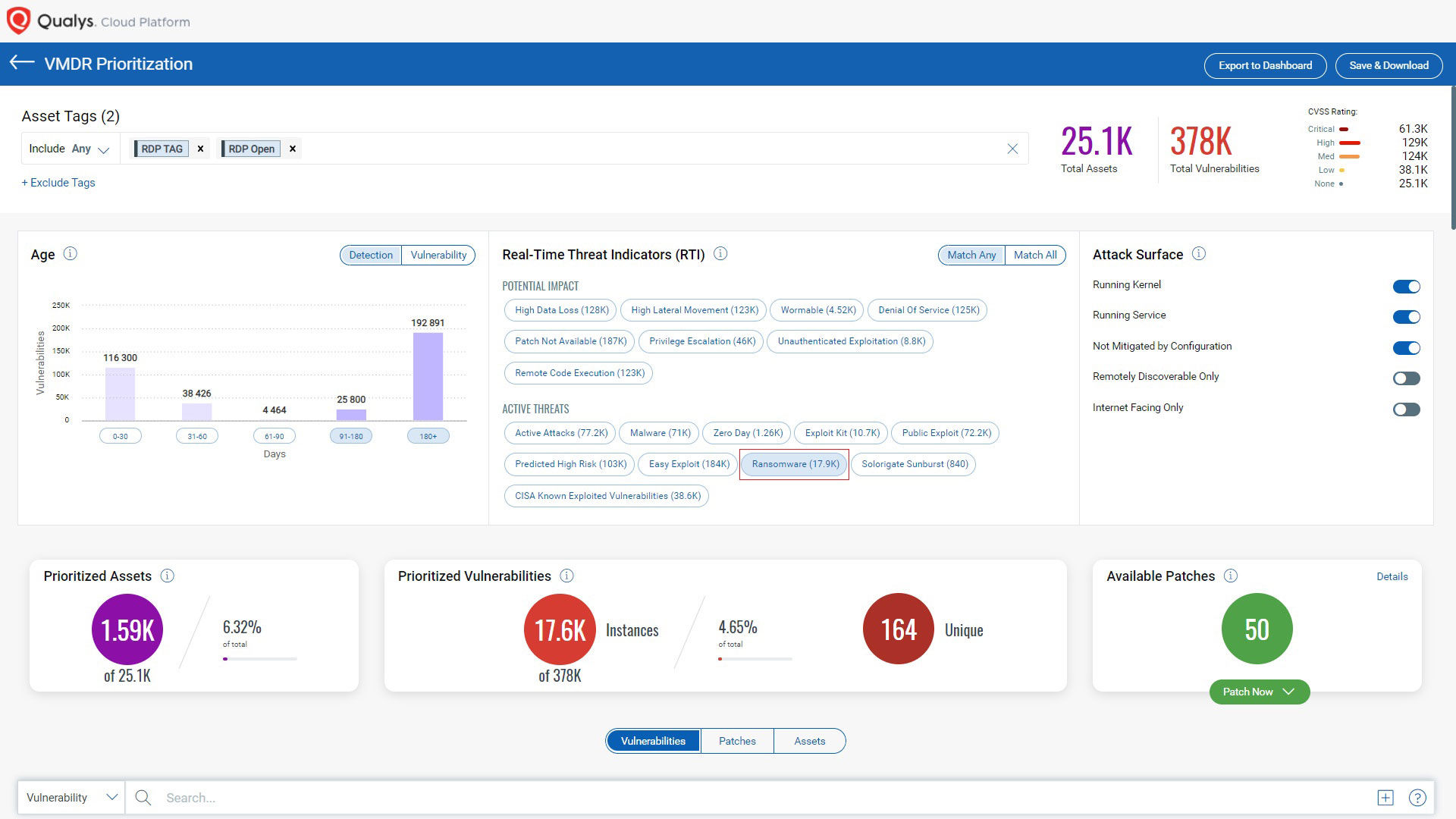Select the Public Exploit (72.2K) indicator

946,433
